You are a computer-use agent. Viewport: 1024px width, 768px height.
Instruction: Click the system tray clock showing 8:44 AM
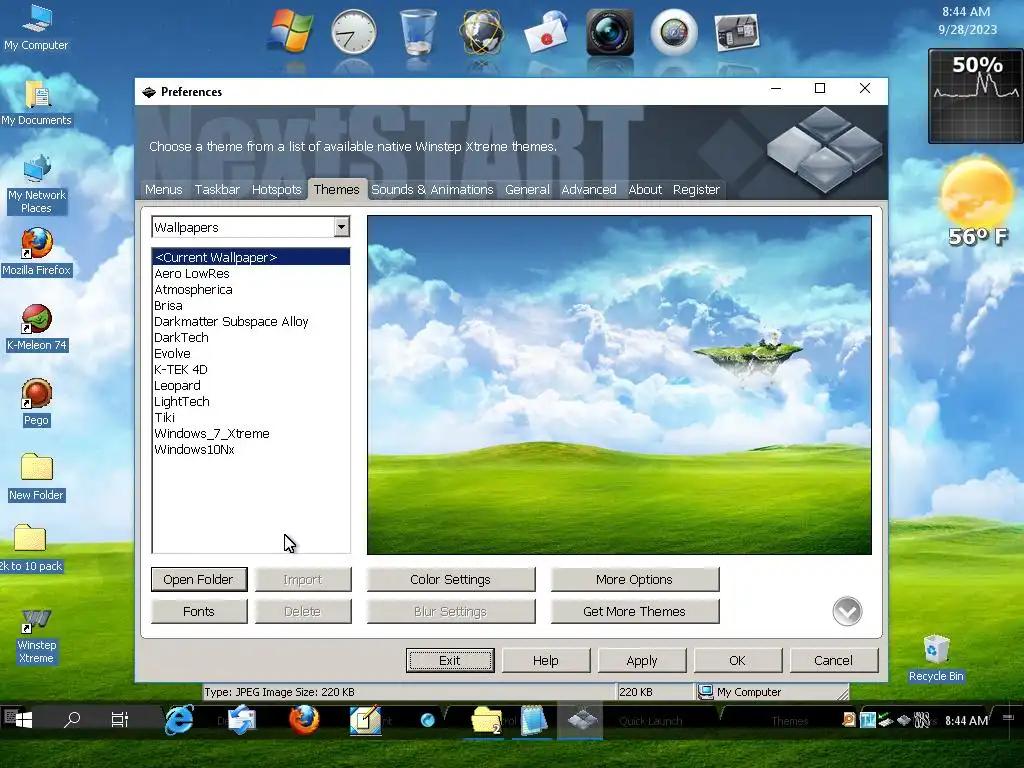tap(966, 720)
